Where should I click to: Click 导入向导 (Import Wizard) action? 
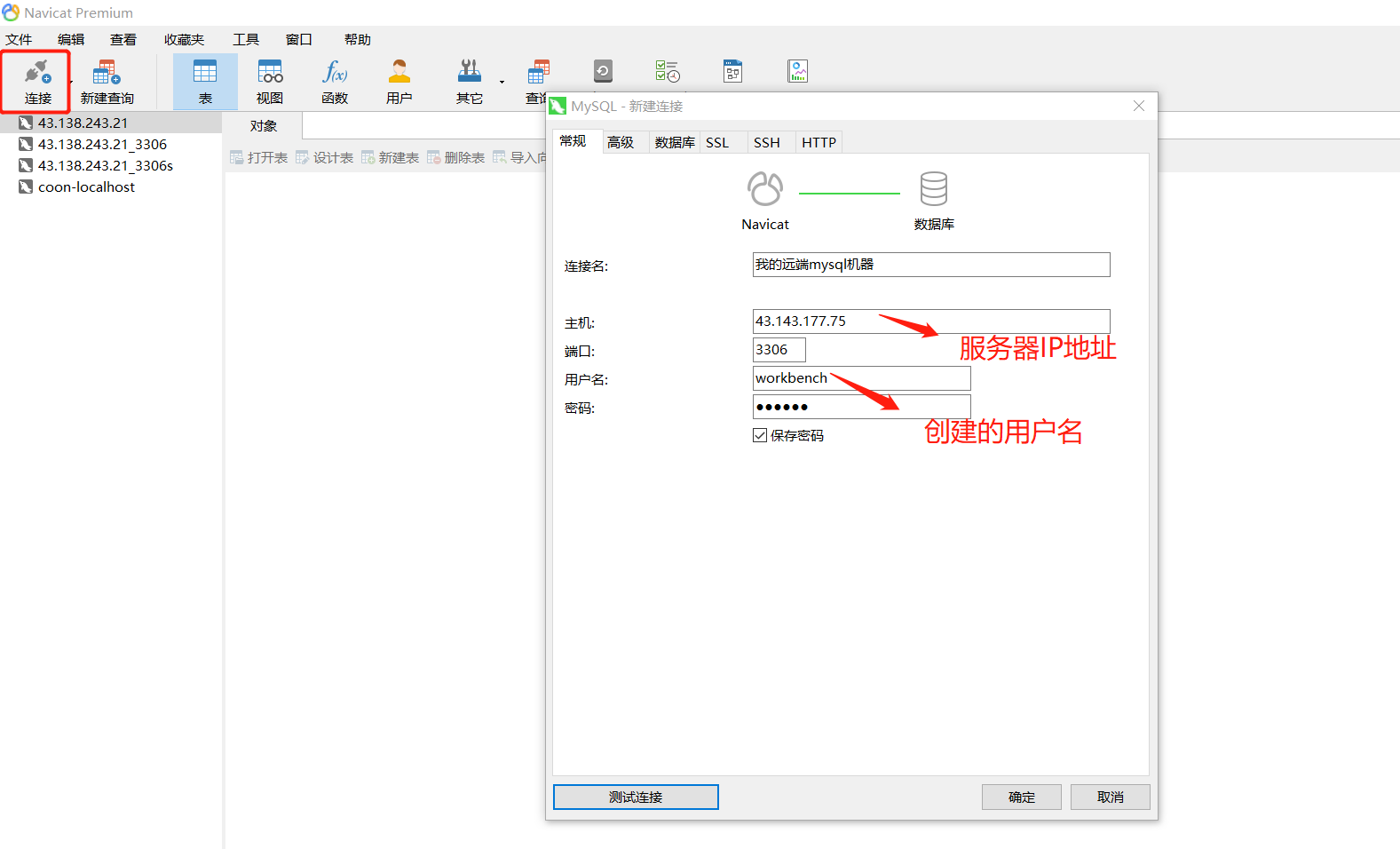tap(519, 157)
